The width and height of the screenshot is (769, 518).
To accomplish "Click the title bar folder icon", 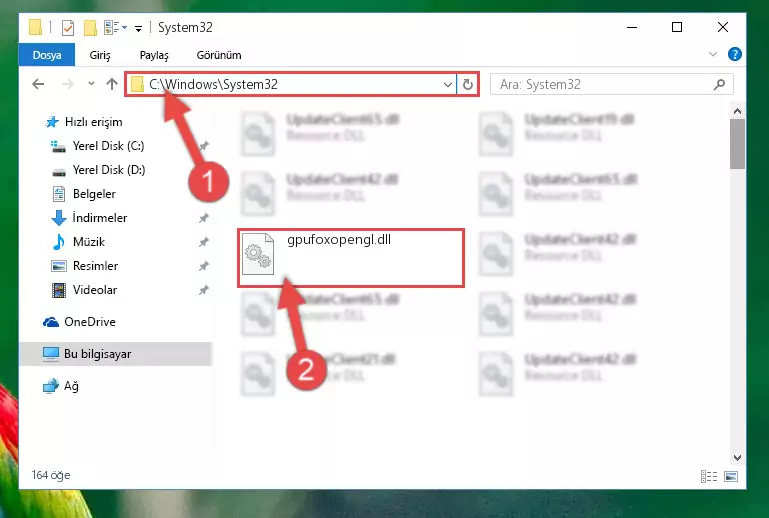I will click(35, 27).
